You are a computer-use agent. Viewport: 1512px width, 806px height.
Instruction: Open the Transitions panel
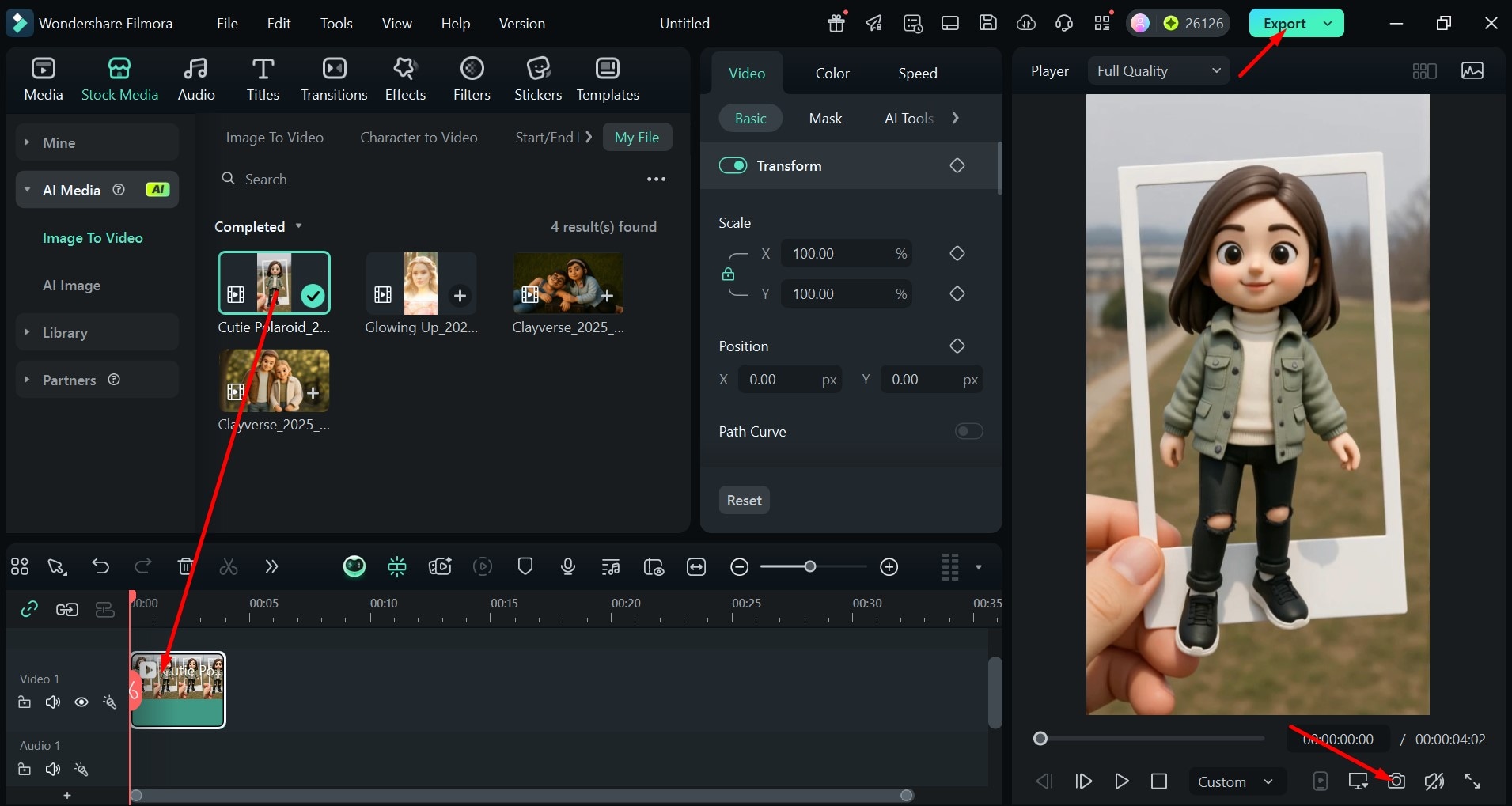334,79
